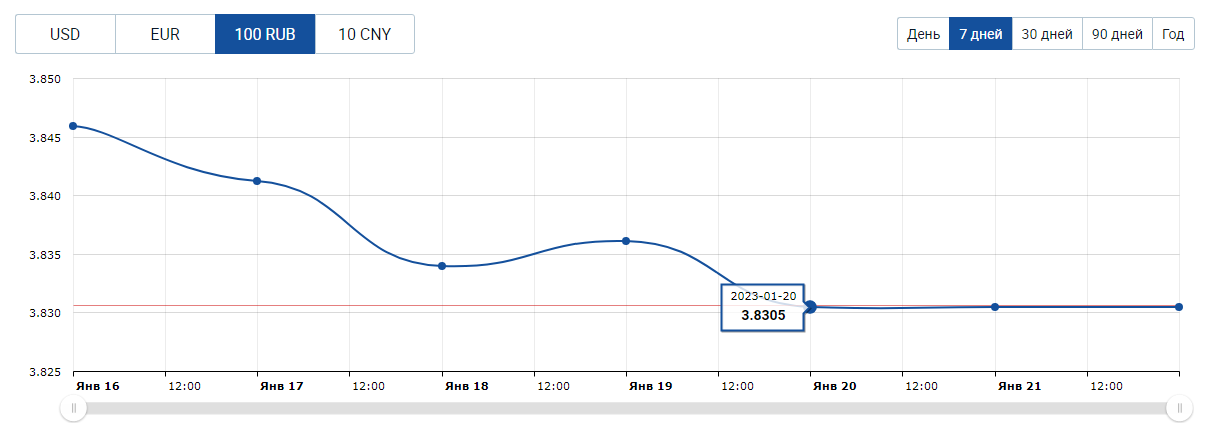Viewport: 1218px width, 446px height.
Task: Click the last data point on the line
Action: tap(1179, 307)
